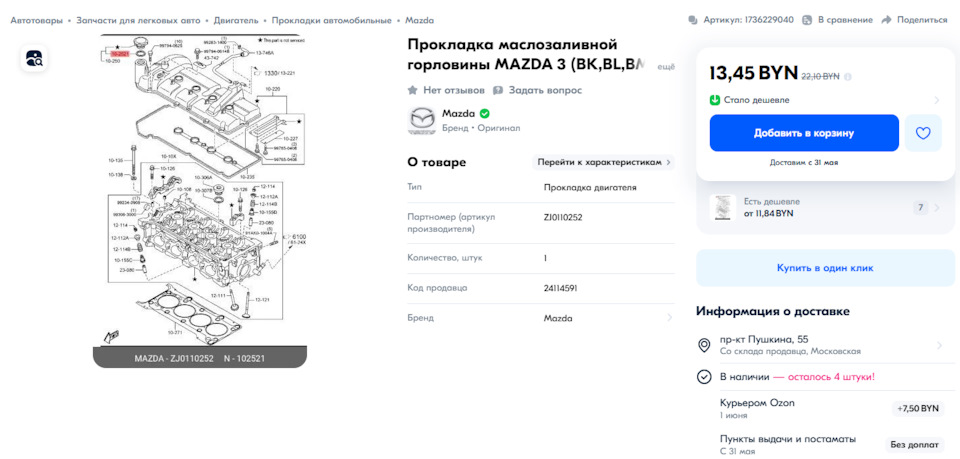960x459 pixels.
Task: Click Пункты выдачи и постаматы option
Action: coord(787,439)
